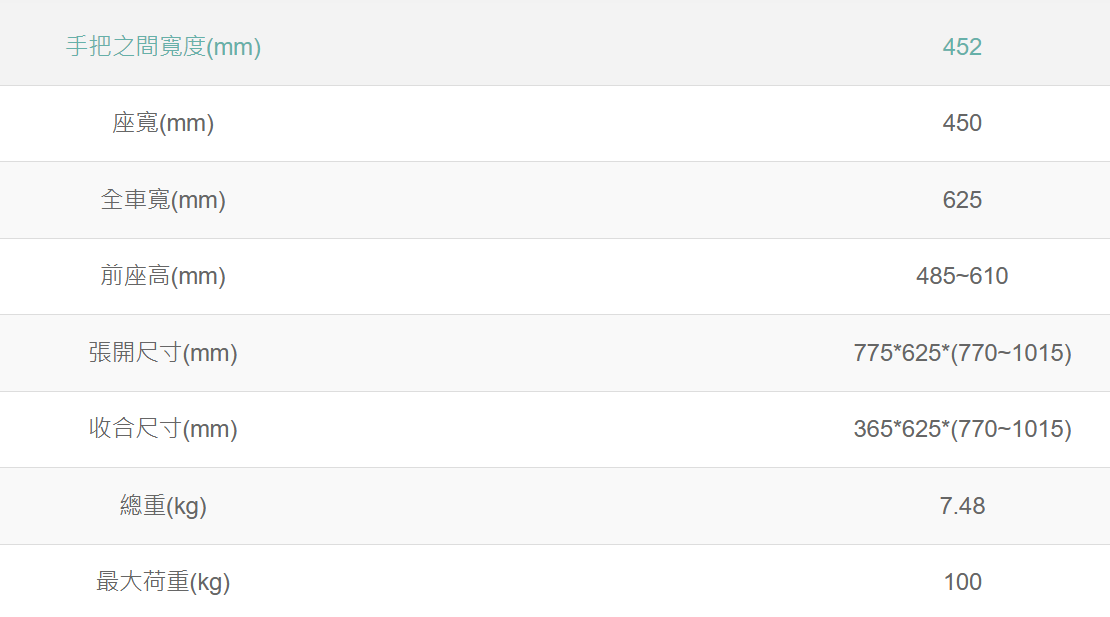Click the 總重(kg) label
The width and height of the screenshot is (1110, 617).
[x=163, y=506]
